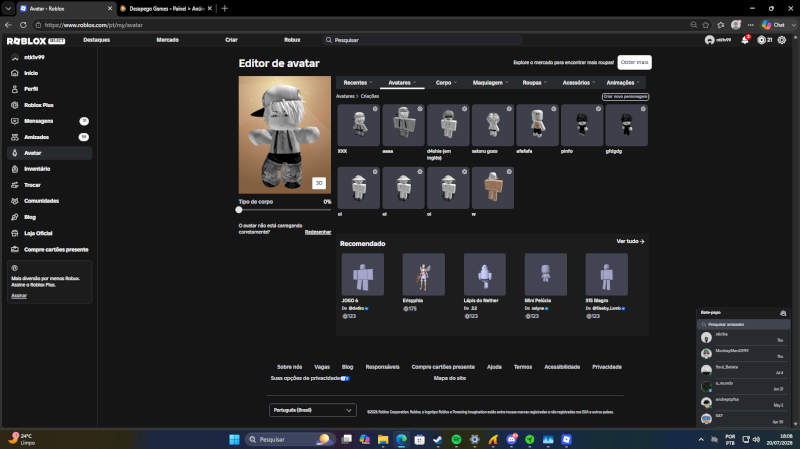Open the Avatares breadcrumb link
Screen dimensions: 800x449
click(x=345, y=96)
